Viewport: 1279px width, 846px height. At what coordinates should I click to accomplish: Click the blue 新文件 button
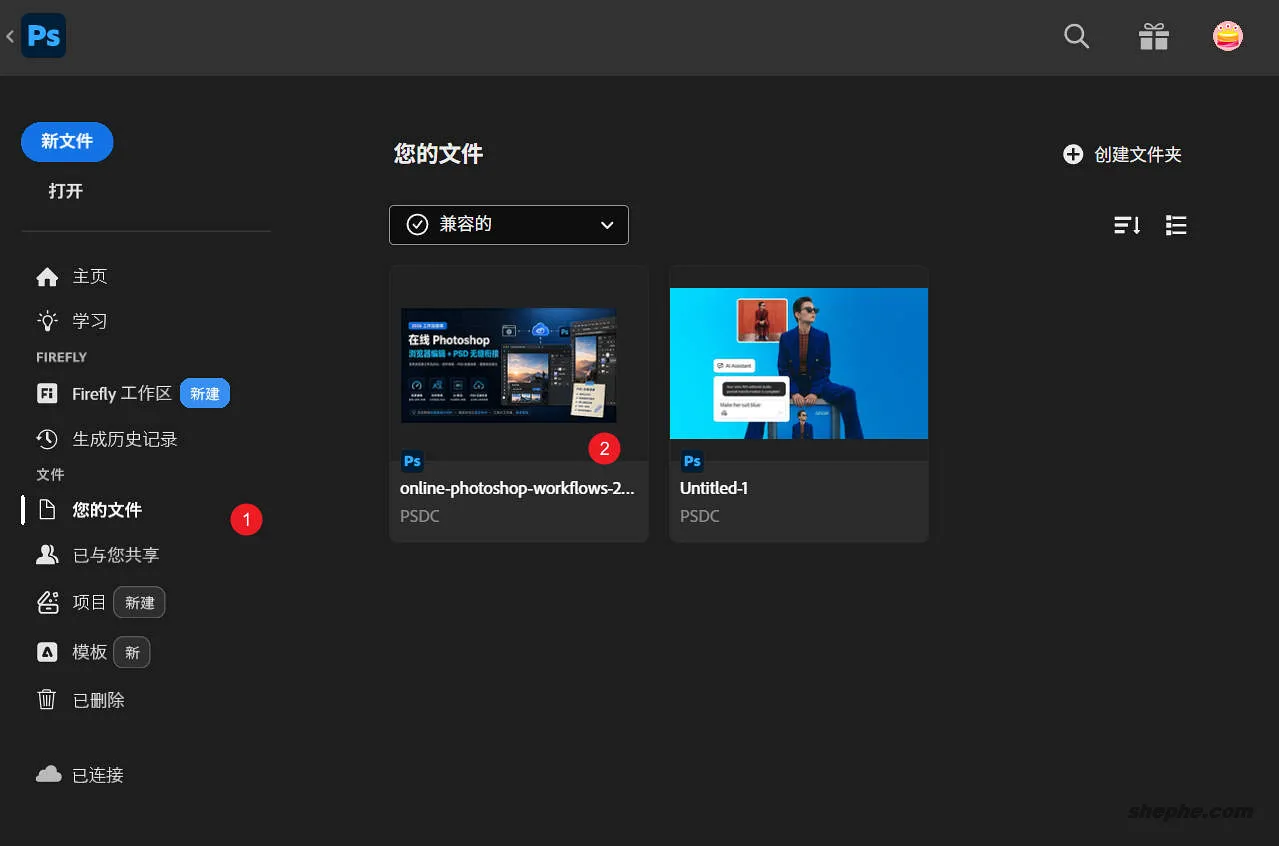point(67,142)
